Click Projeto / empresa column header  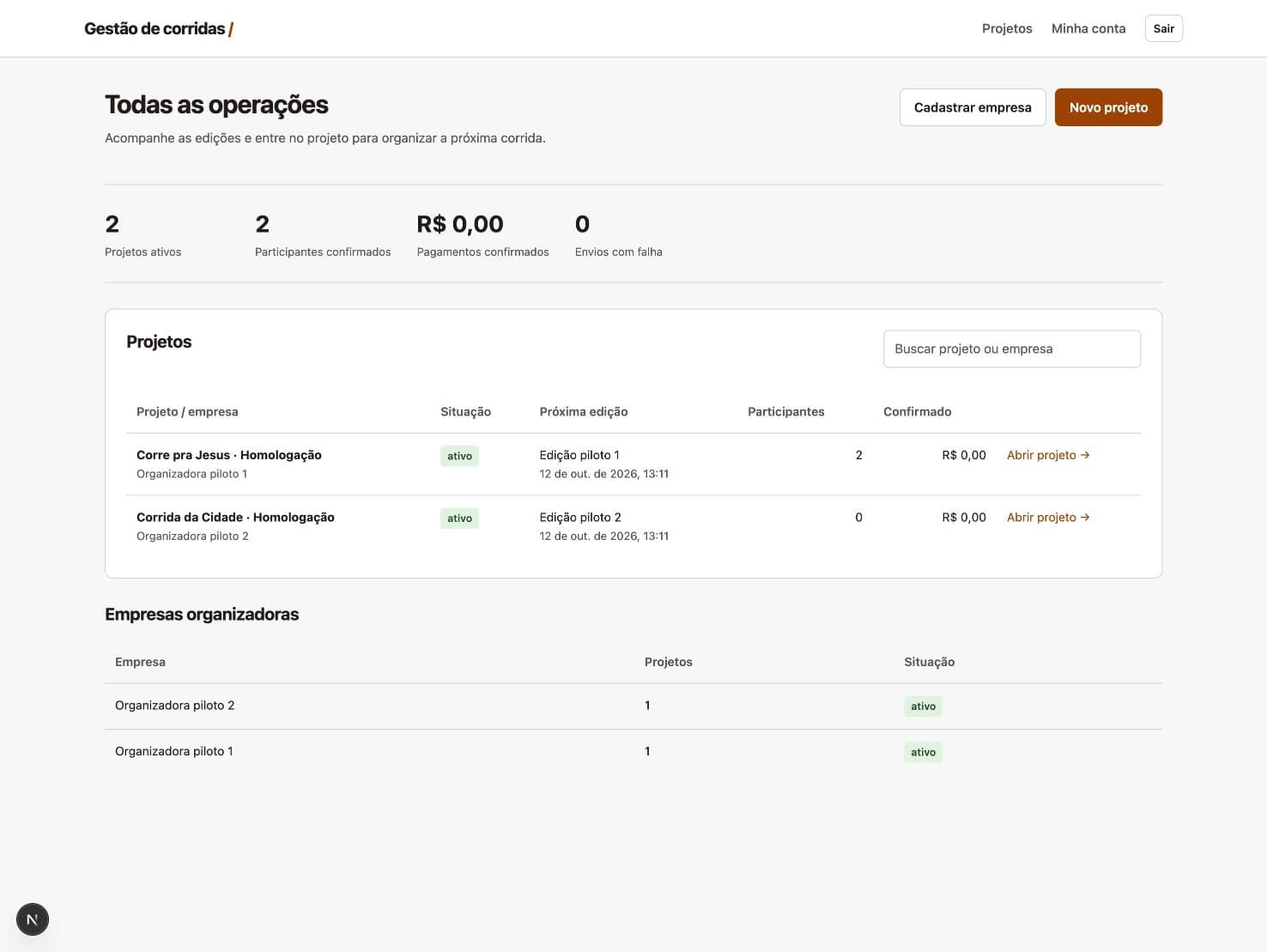coord(187,412)
